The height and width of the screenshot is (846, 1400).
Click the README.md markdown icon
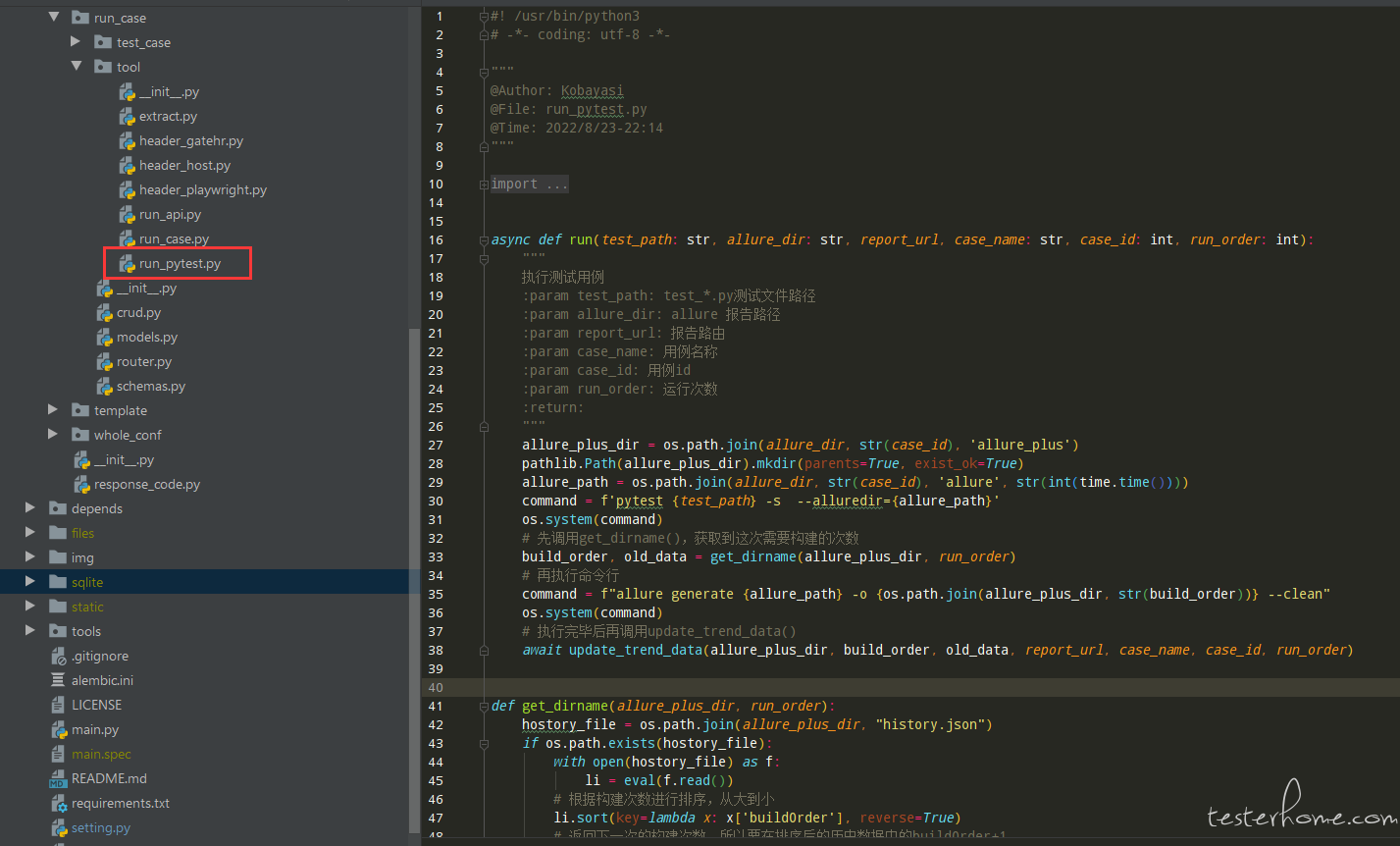(x=58, y=778)
